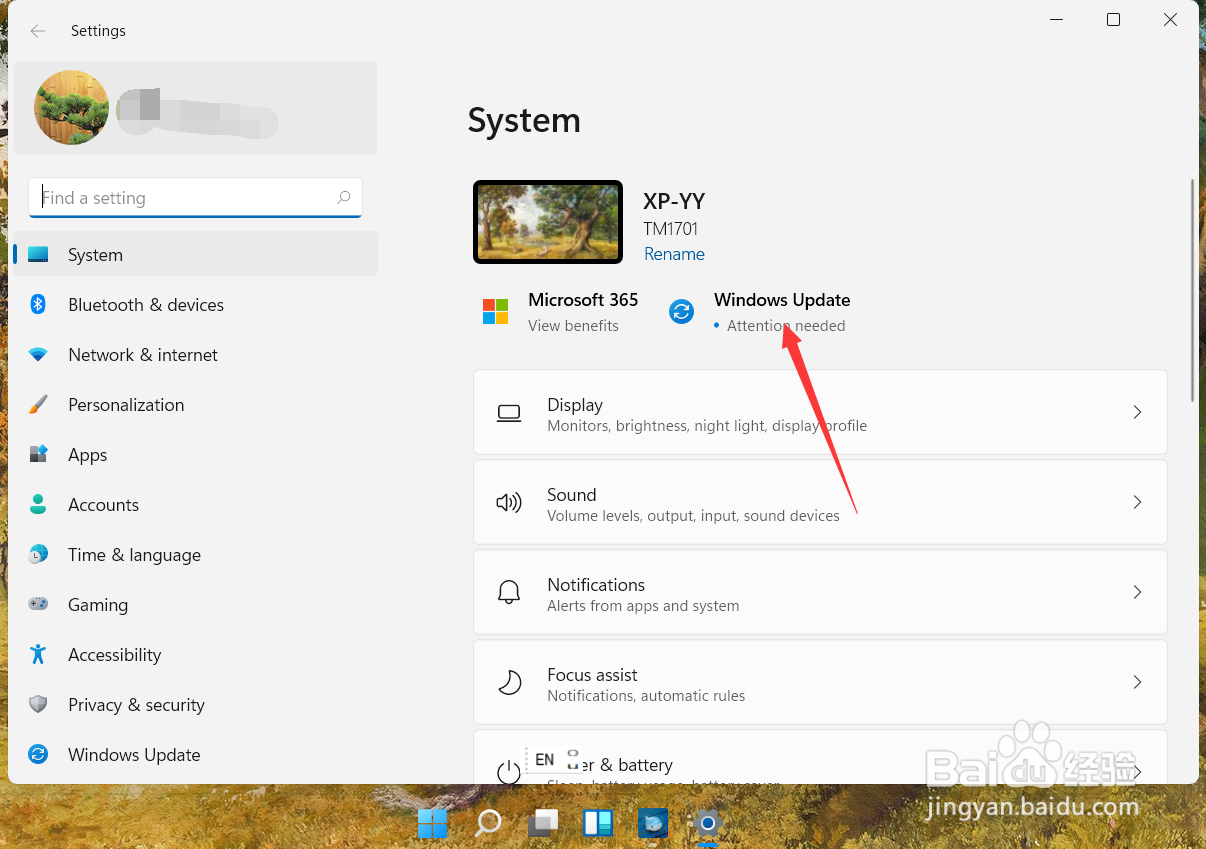
Task: Click the user profile avatar picture
Action: tap(71, 108)
